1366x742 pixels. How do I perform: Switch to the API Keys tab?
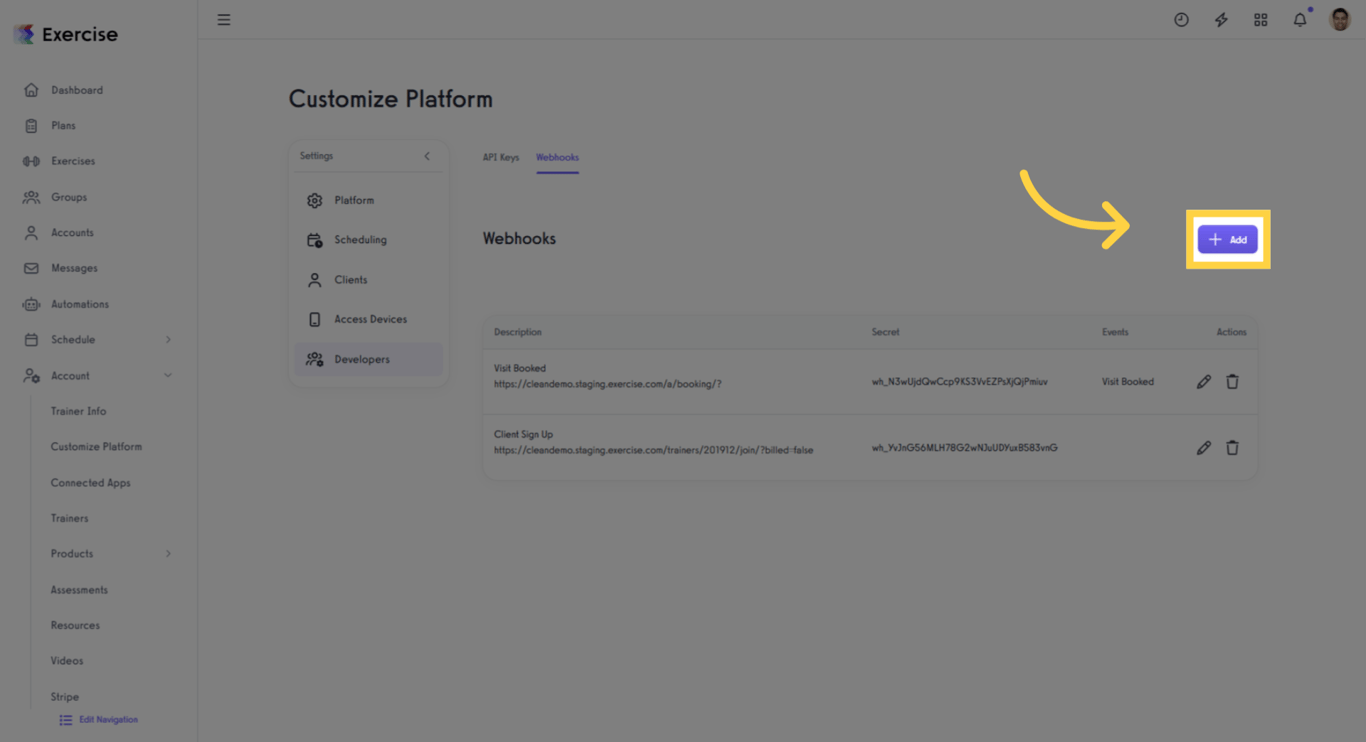click(x=501, y=157)
